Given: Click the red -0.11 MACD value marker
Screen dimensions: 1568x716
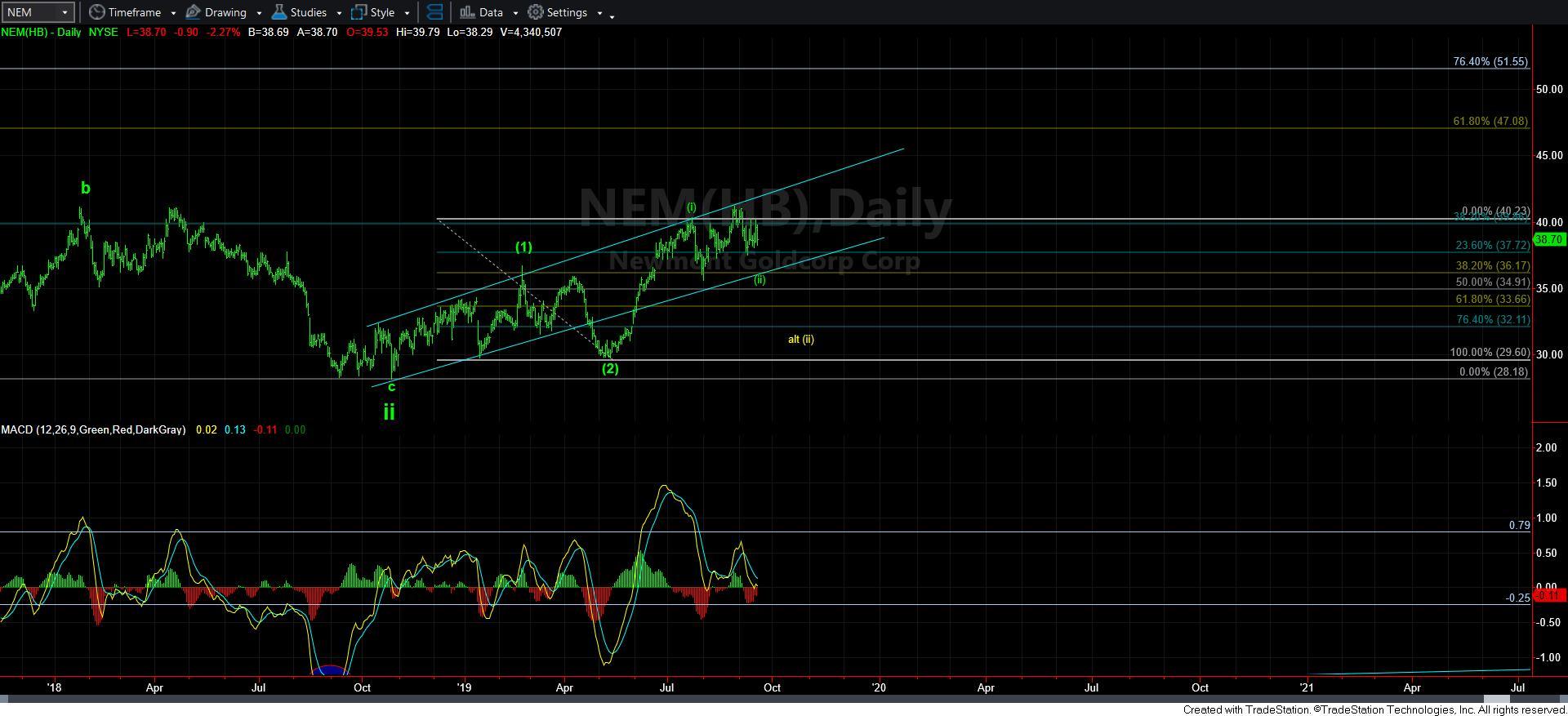Looking at the screenshot, I should coord(1549,595).
